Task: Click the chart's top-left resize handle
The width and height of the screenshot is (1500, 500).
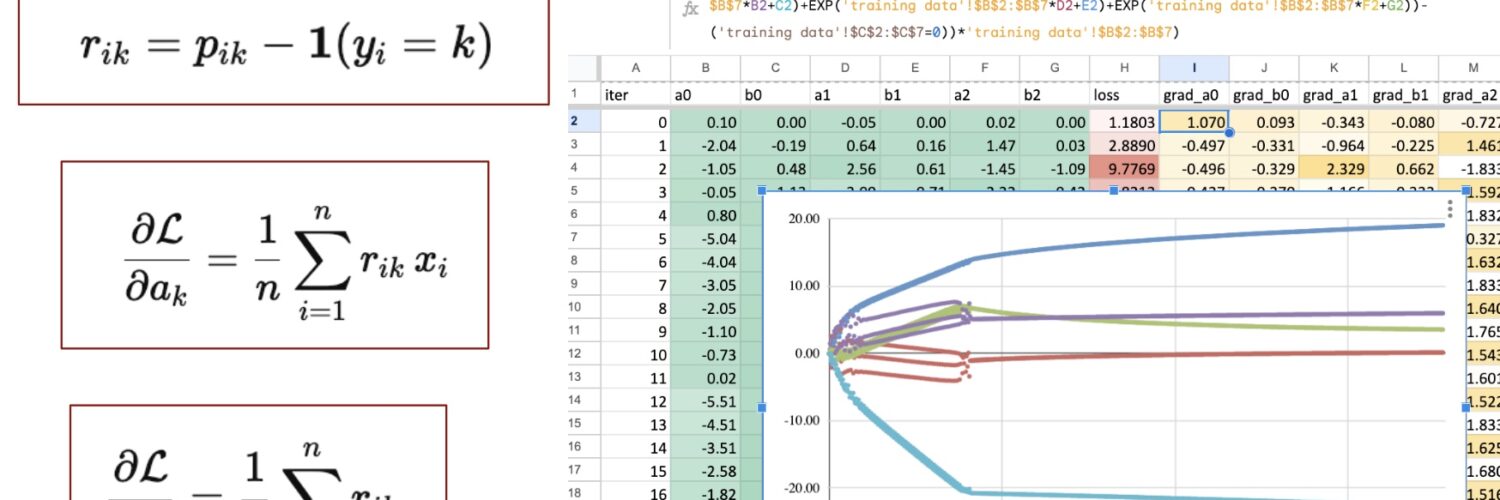Action: (x=763, y=190)
